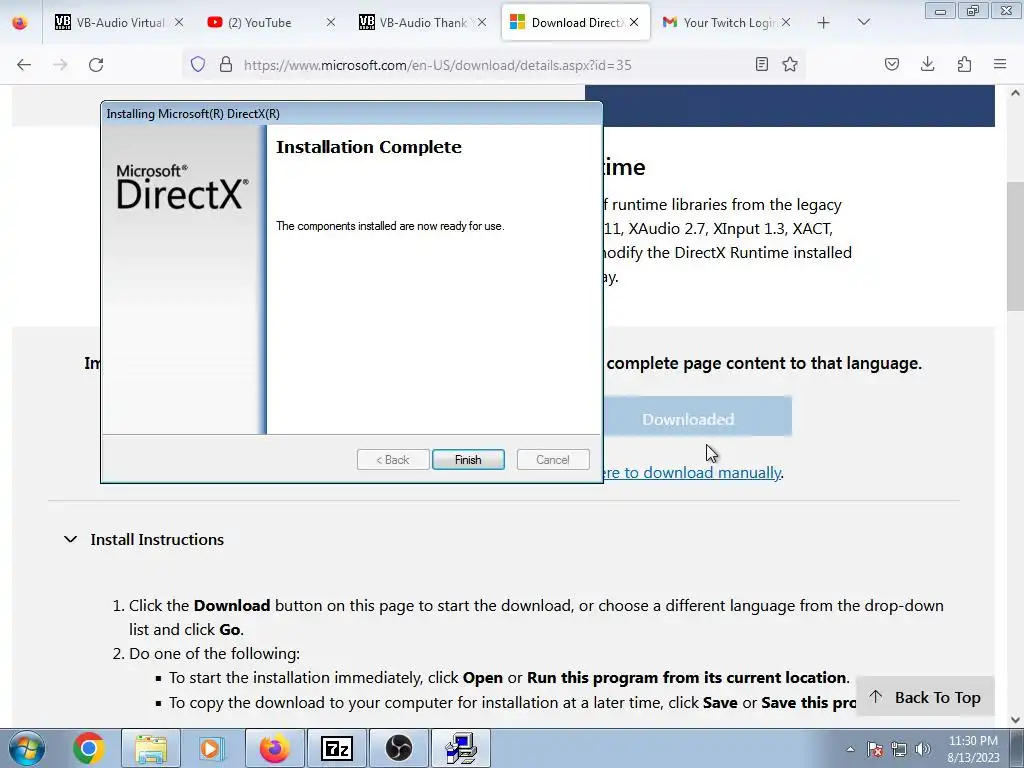Open OBS Studio from the taskbar
The image size is (1024, 768).
tap(398, 748)
